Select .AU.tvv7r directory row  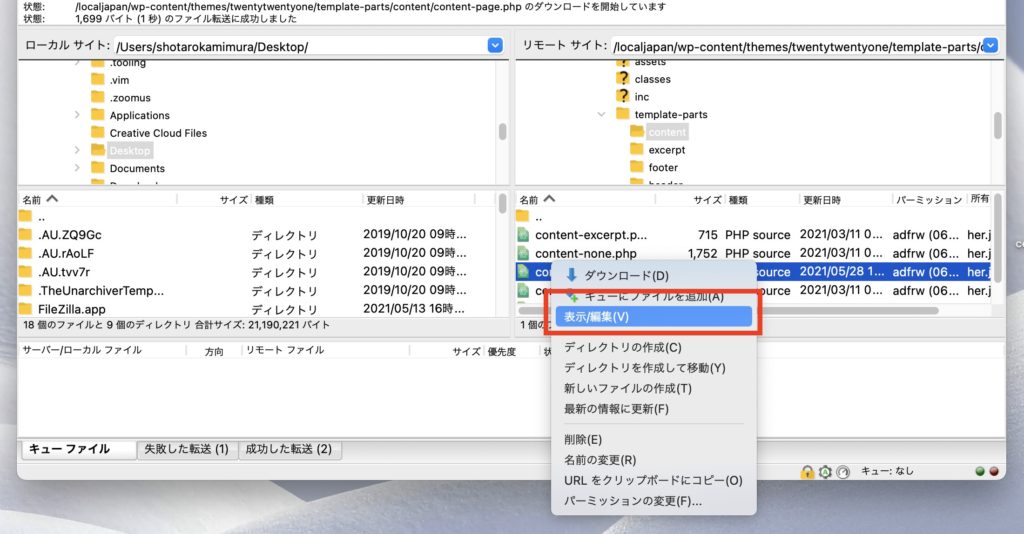257,272
